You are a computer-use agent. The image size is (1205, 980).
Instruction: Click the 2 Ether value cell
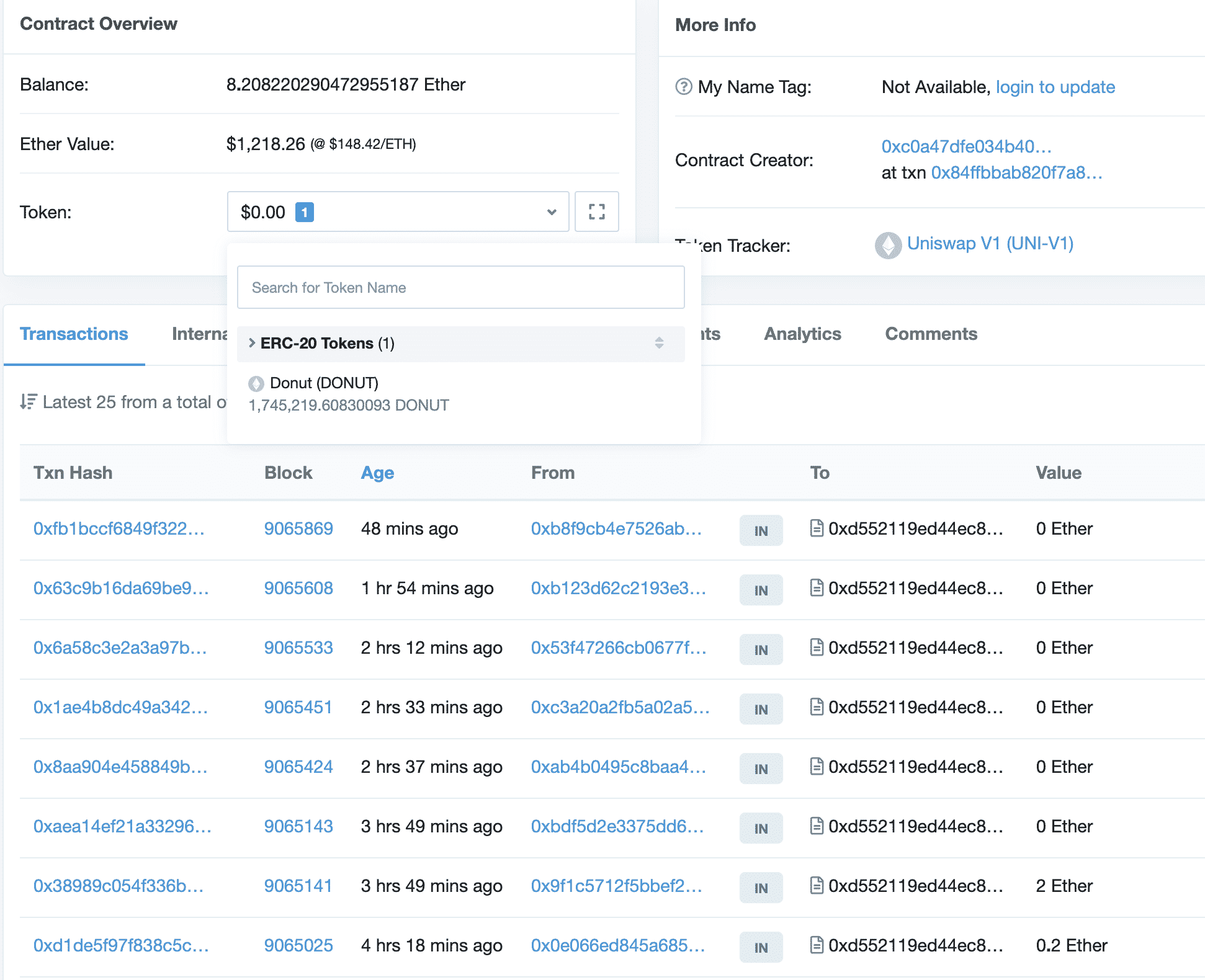[1064, 886]
